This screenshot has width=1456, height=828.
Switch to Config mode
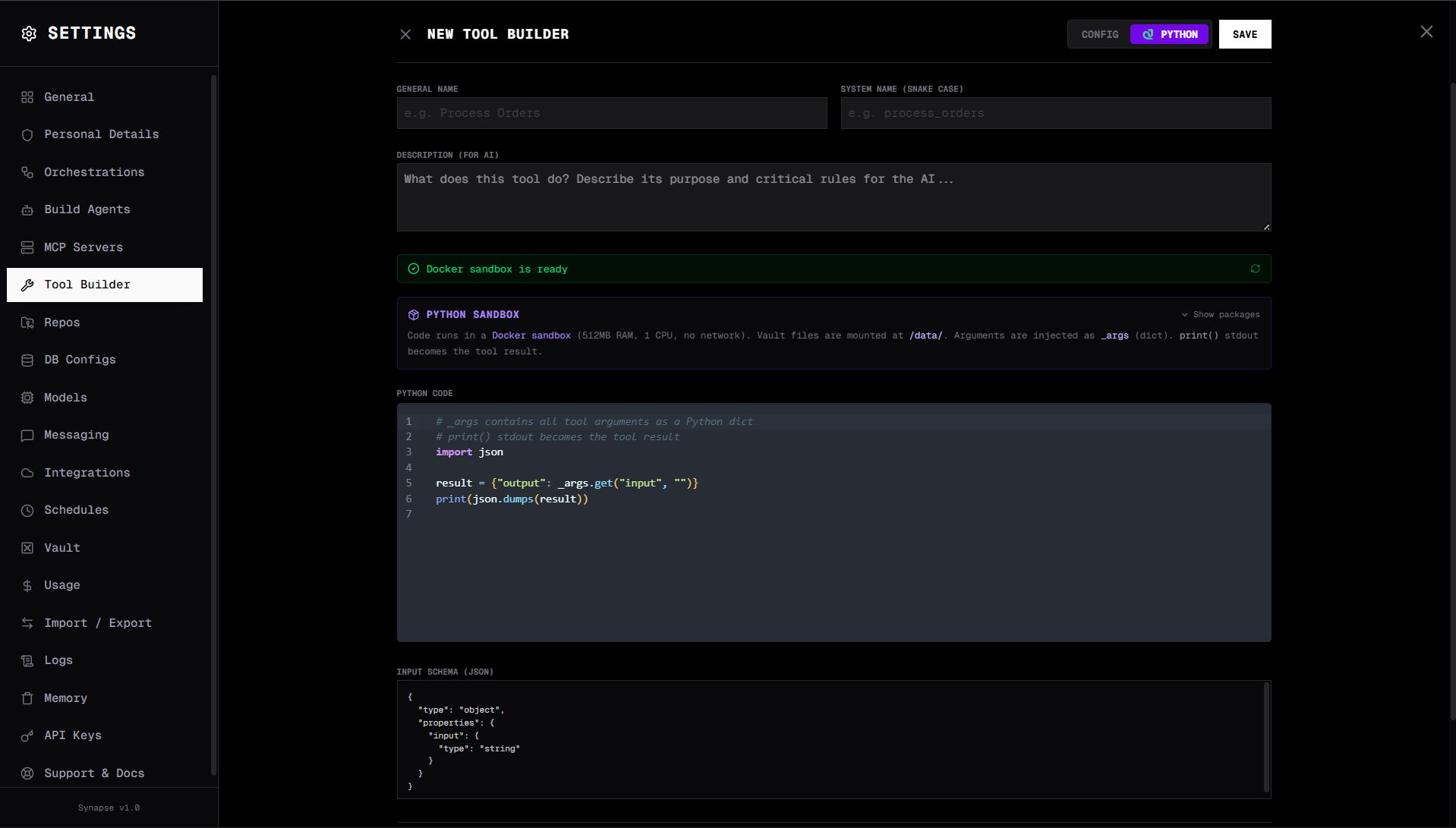click(1099, 34)
